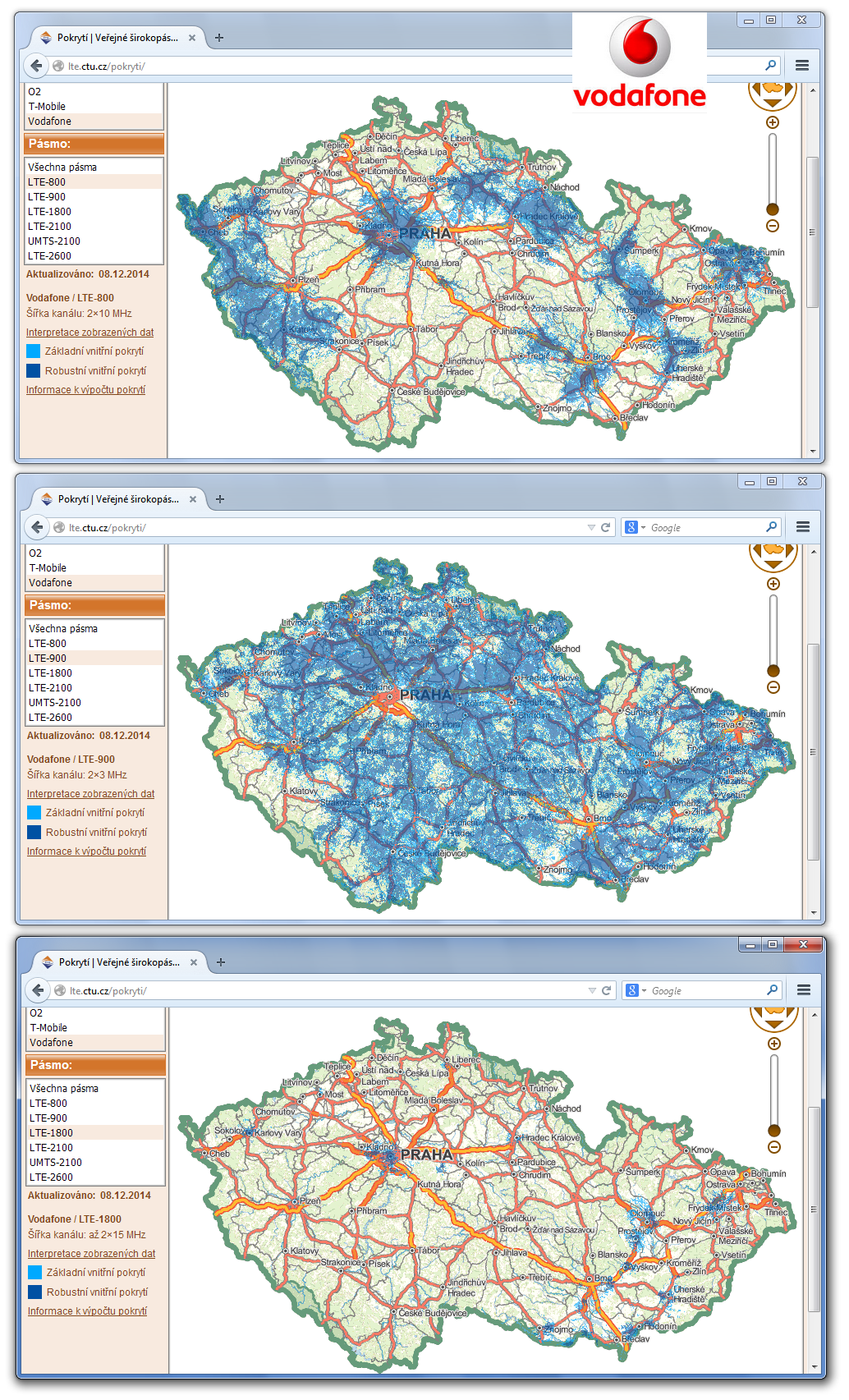Zoom in on the LTE-800 coverage map

tap(773, 122)
